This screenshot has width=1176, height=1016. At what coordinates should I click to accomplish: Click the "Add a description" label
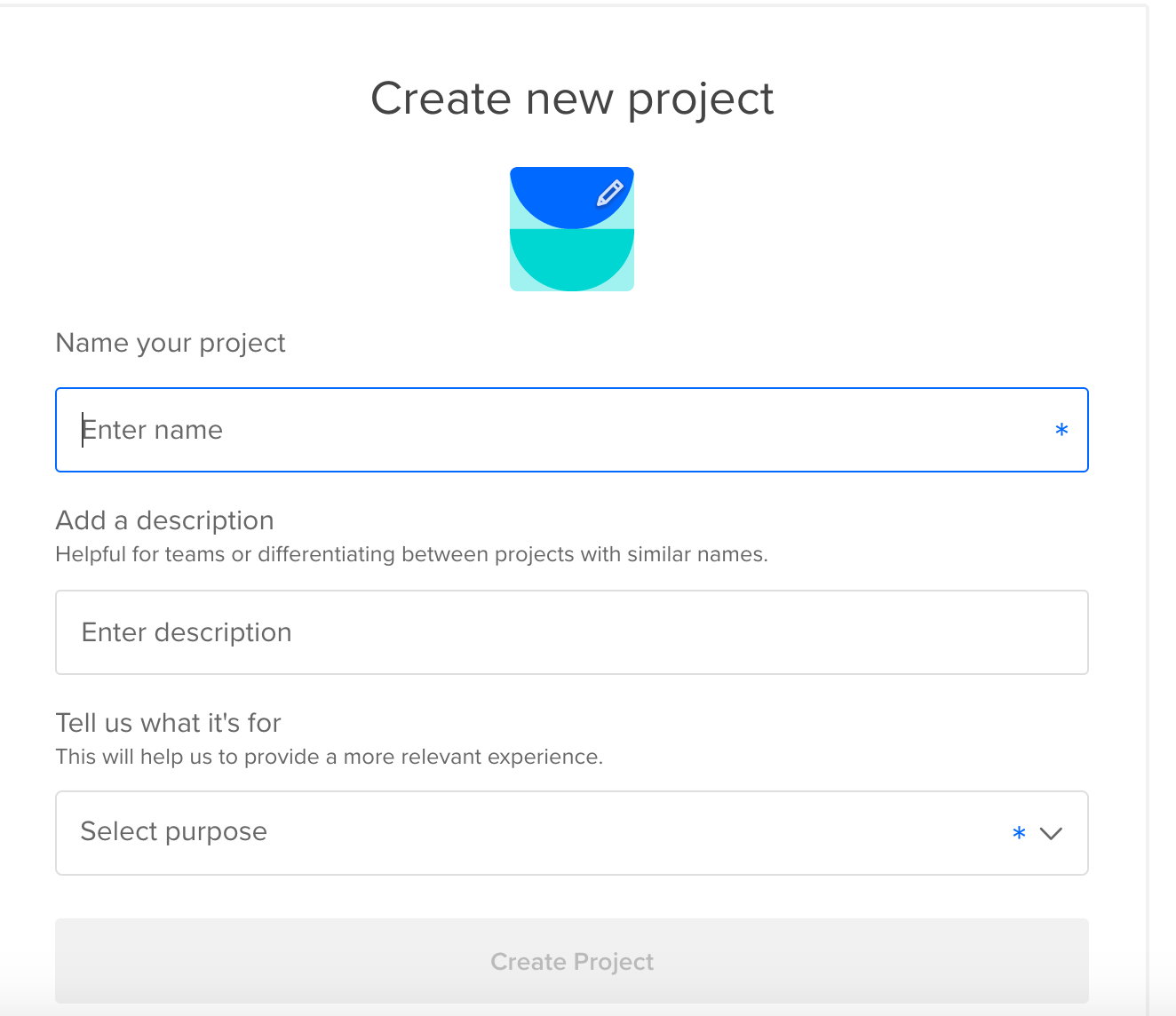[164, 520]
